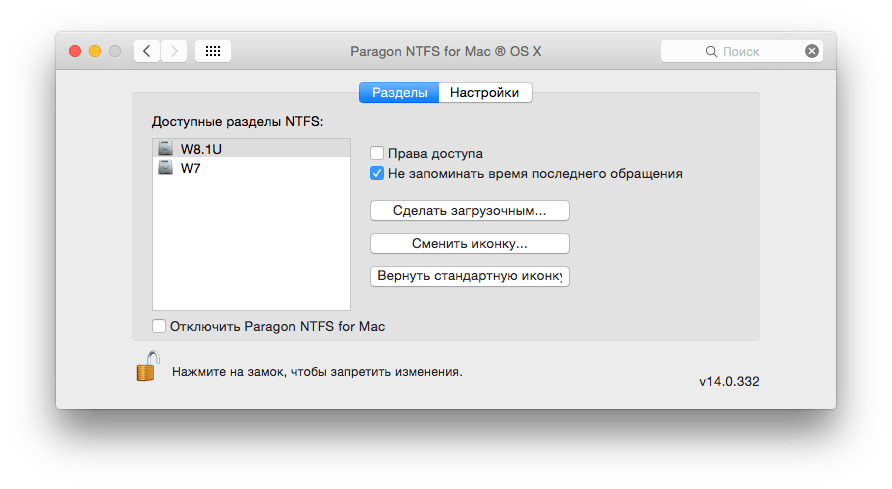Viewport: 892px width, 489px height.
Task: Clear the search field with X icon
Action: tap(812, 51)
